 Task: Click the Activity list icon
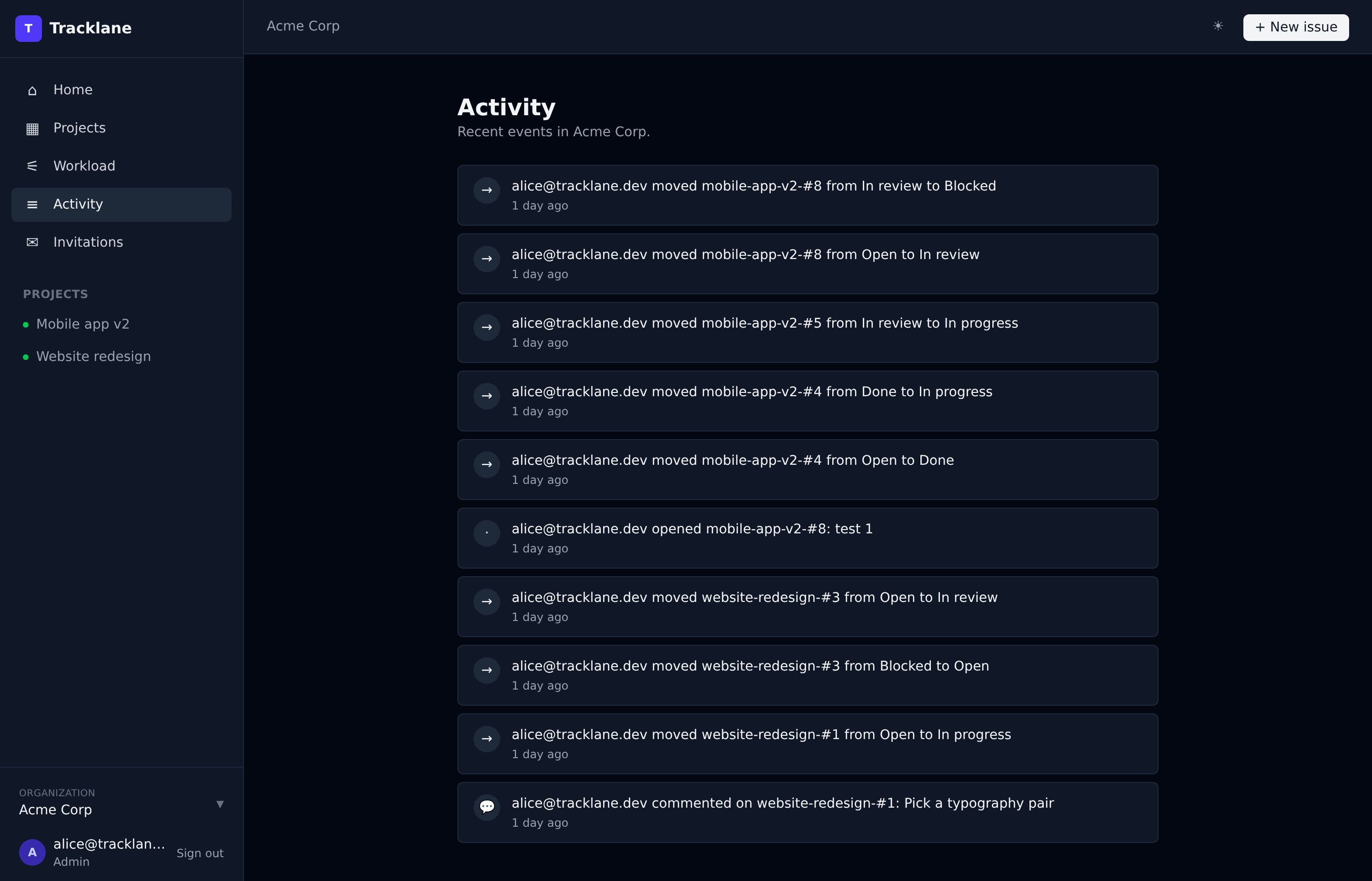pos(32,204)
